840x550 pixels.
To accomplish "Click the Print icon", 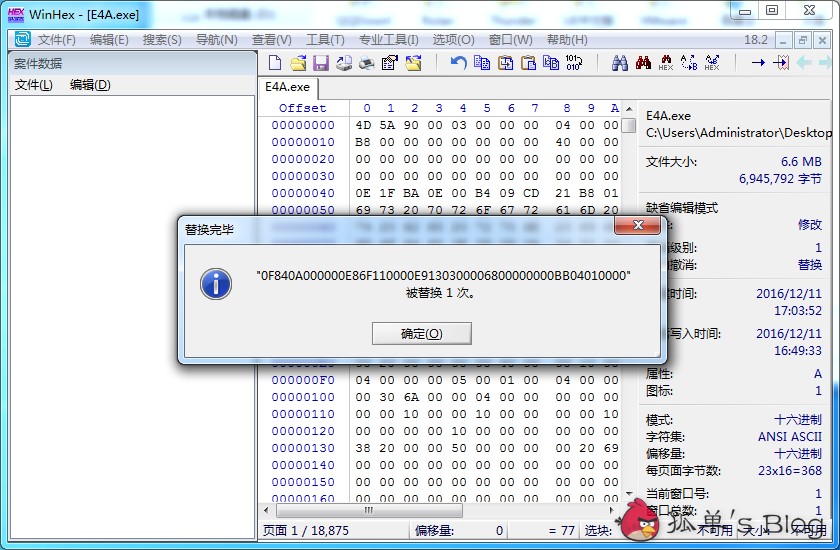I will pyautogui.click(x=366, y=63).
